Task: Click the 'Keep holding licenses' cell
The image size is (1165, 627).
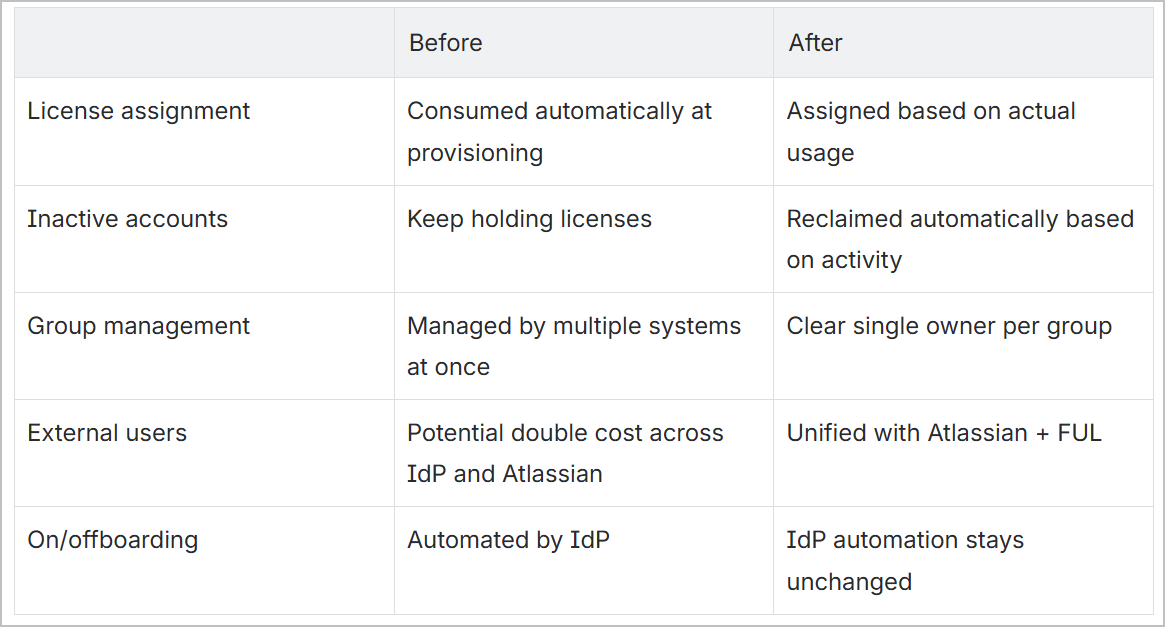Action: pyautogui.click(x=583, y=239)
